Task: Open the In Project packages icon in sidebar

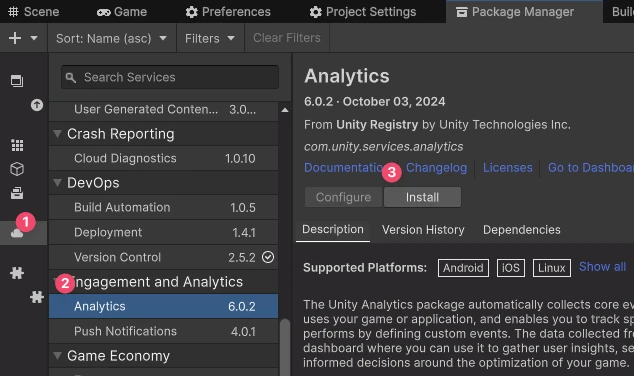Action: pyautogui.click(x=17, y=81)
